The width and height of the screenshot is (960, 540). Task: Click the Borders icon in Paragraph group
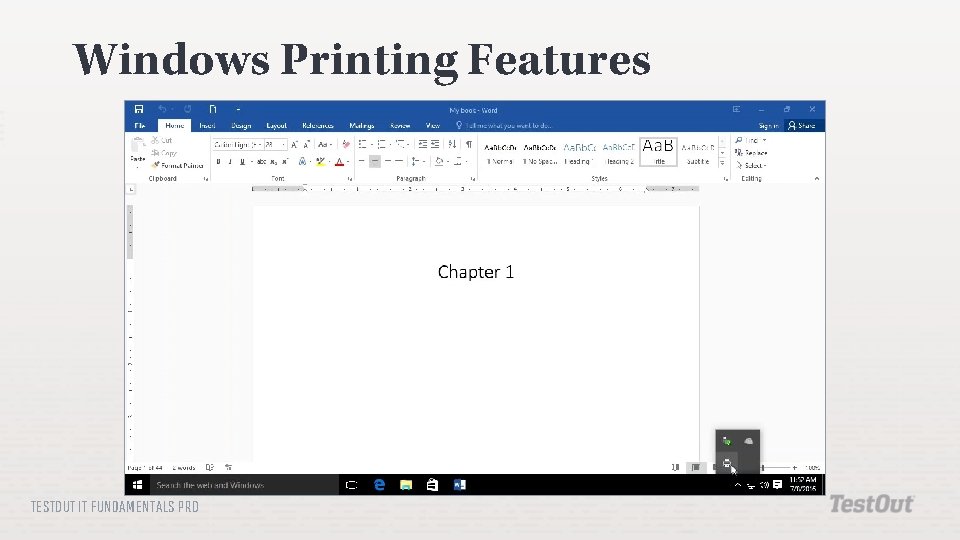[457, 162]
